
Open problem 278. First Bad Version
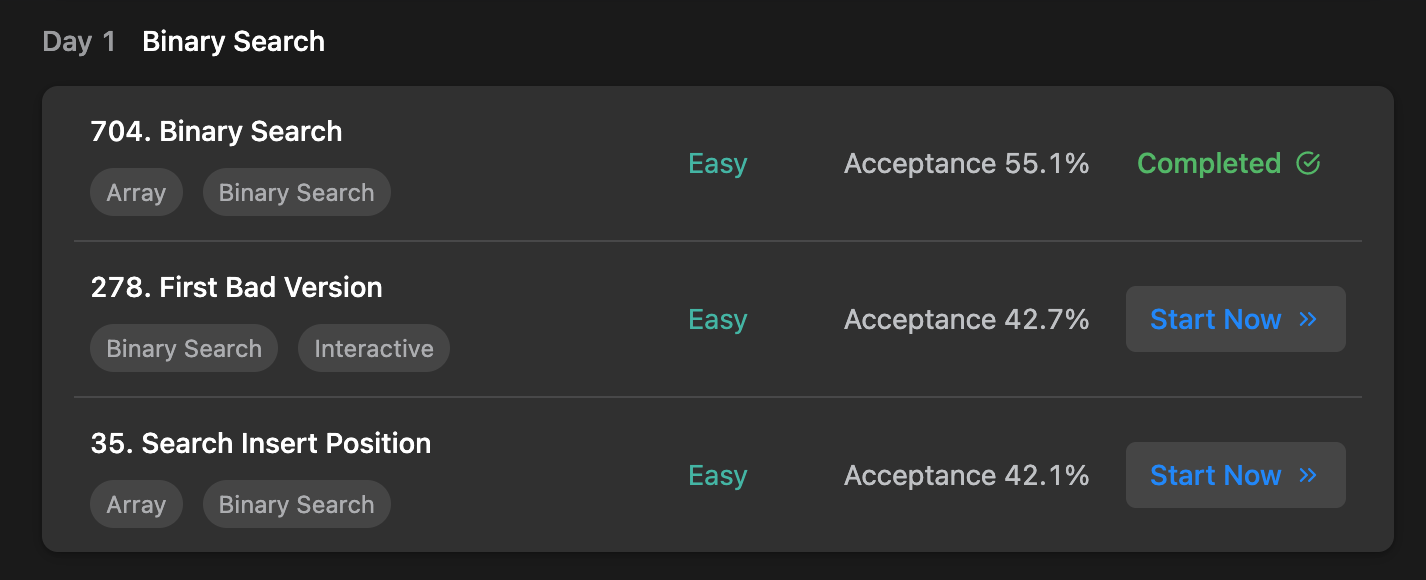click(236, 287)
